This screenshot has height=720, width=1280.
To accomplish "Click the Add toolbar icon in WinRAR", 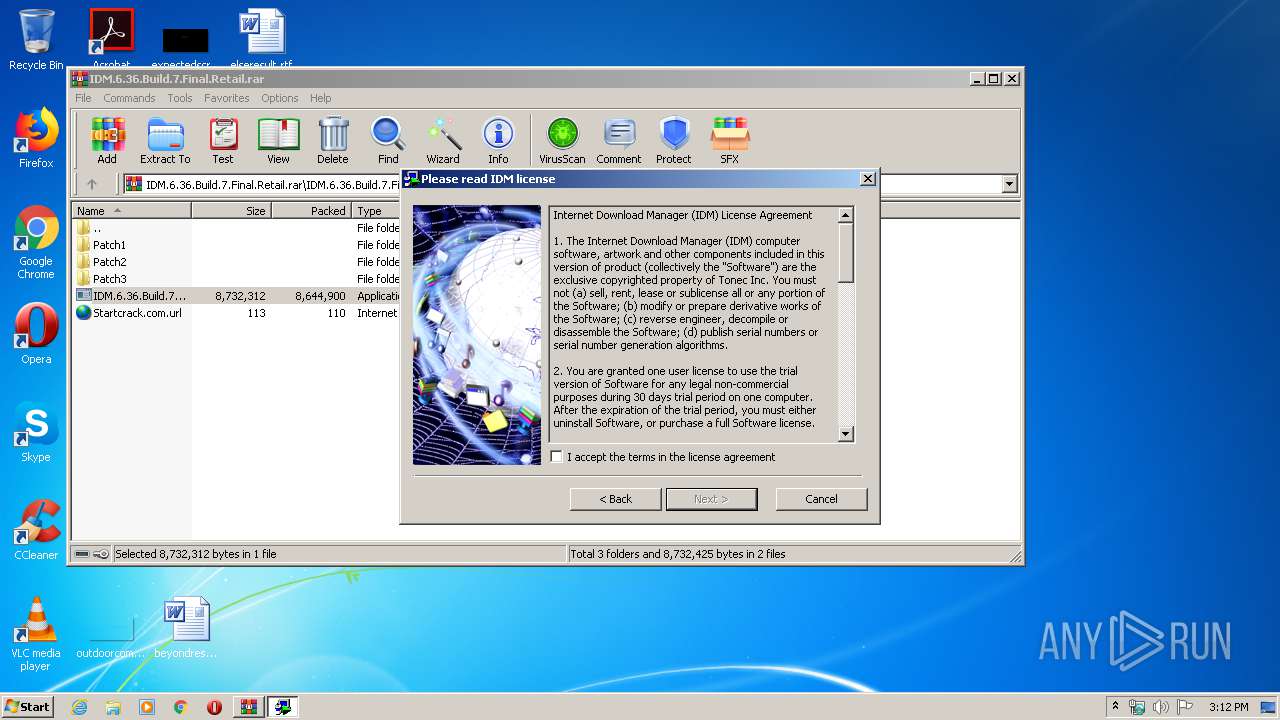I will [107, 141].
